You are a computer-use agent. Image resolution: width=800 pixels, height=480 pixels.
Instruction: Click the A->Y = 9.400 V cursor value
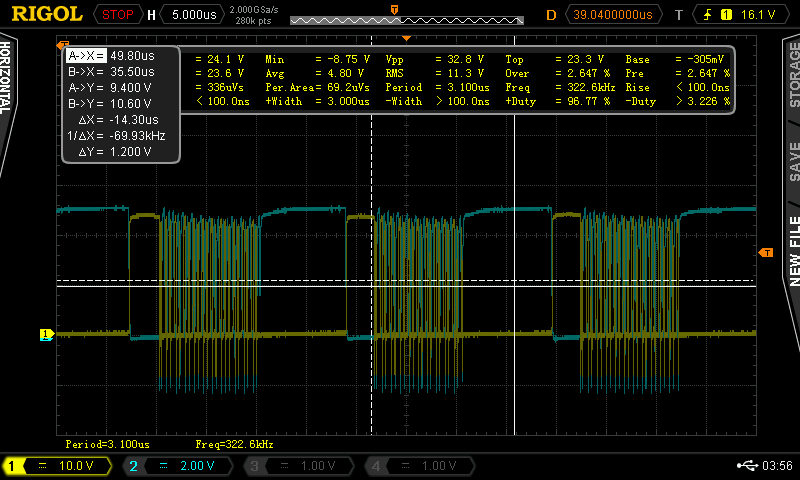tap(110, 88)
